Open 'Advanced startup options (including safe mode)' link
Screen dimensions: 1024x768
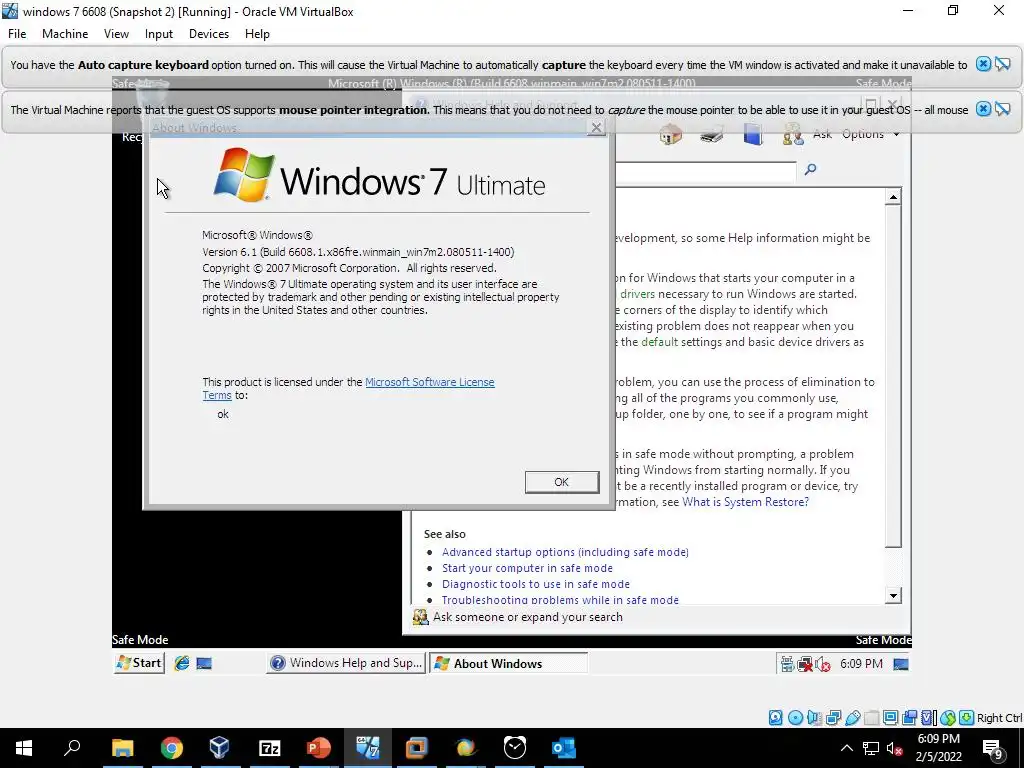click(565, 552)
